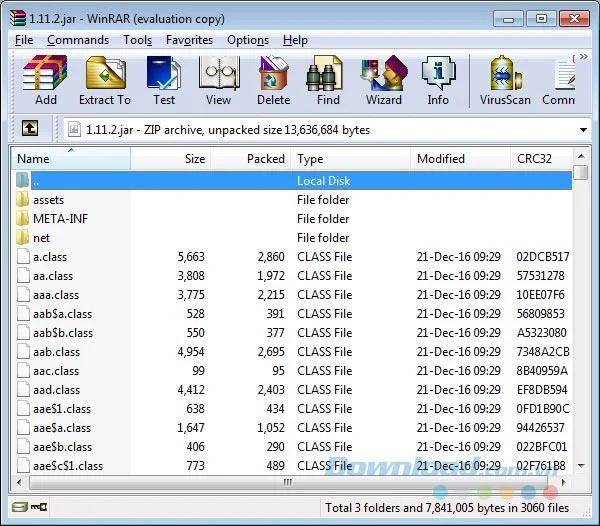Viewport: 600px width, 526px height.
Task: Click the drive icon in status bar
Action: pos(19,507)
